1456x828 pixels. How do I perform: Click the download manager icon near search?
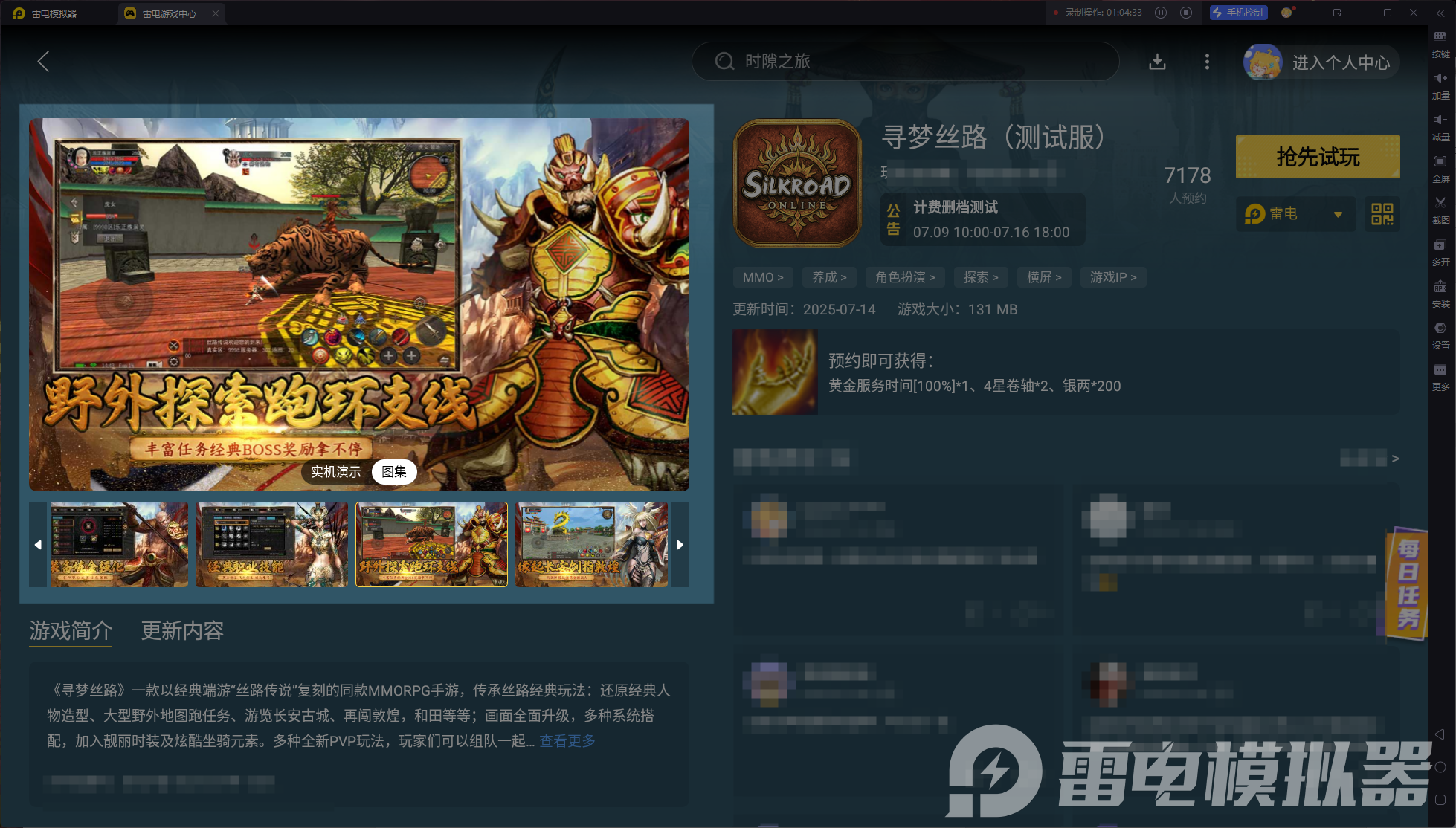coord(1157,62)
